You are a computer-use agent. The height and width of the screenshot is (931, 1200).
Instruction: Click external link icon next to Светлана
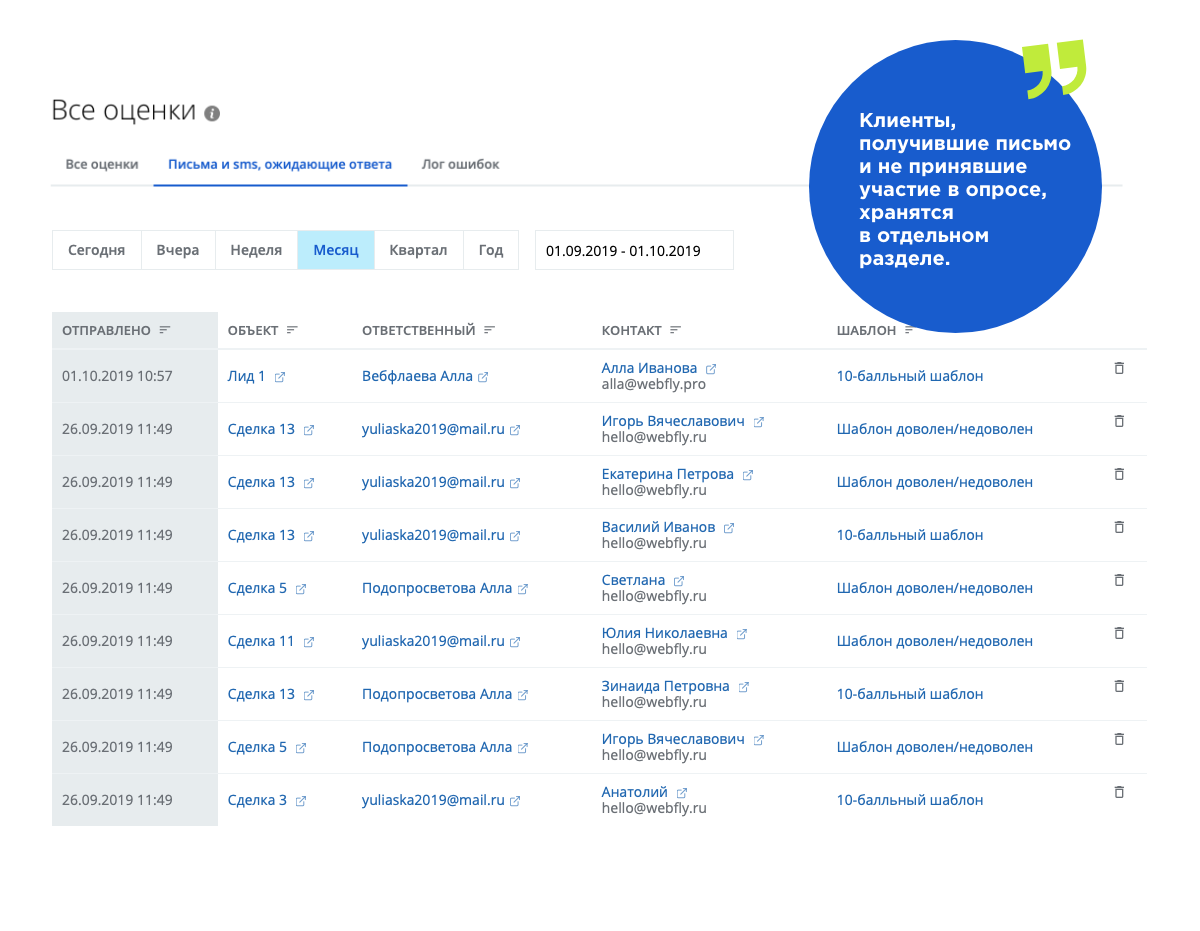679,581
